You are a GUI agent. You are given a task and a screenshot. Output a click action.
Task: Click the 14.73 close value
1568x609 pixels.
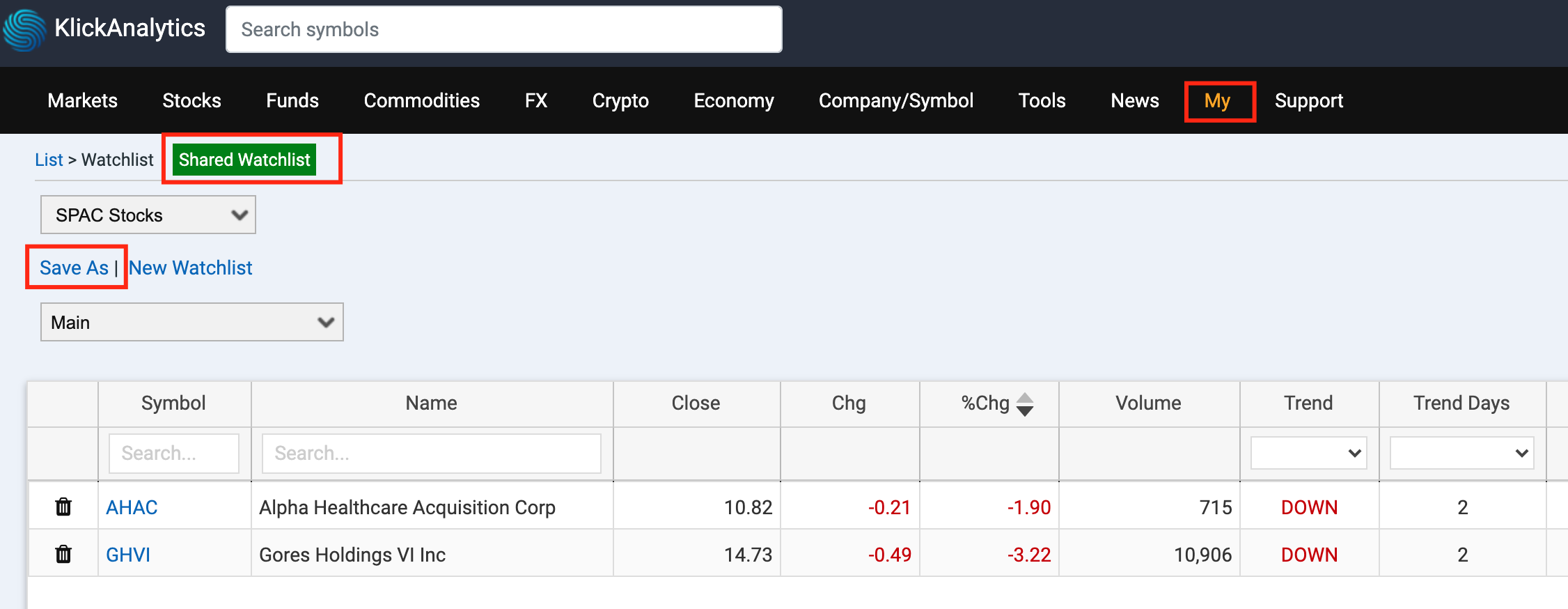(748, 555)
